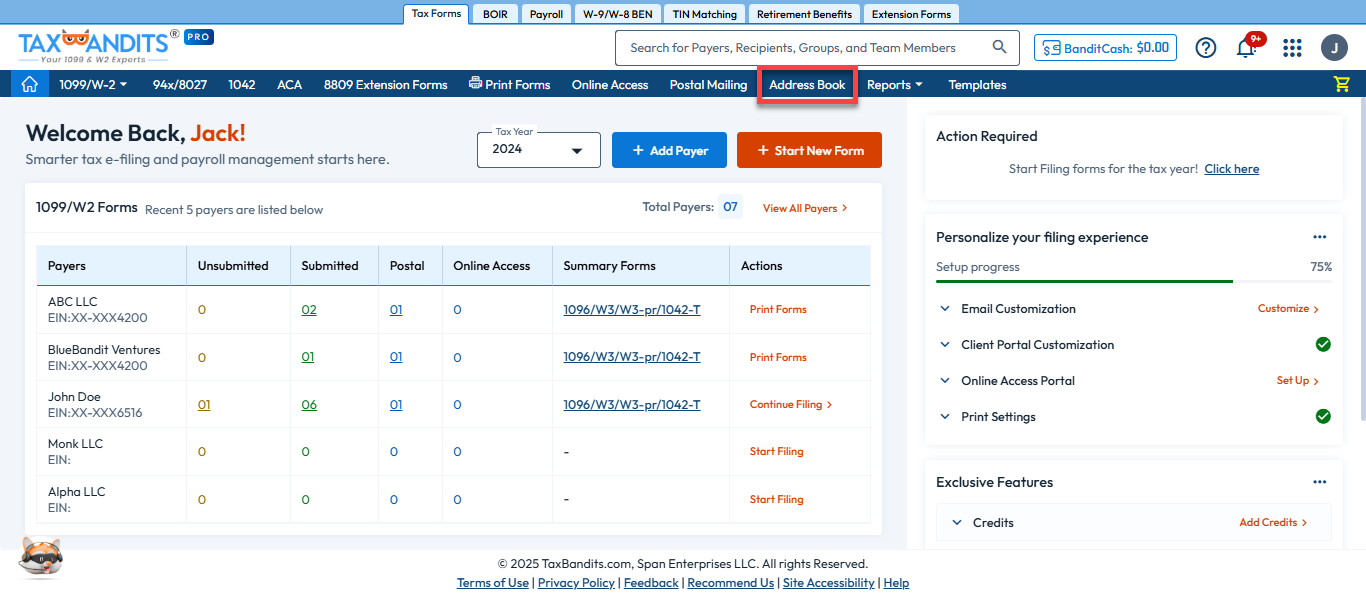
Task: Click Print Forms for BlueBandit Ventures
Action: tap(778, 357)
